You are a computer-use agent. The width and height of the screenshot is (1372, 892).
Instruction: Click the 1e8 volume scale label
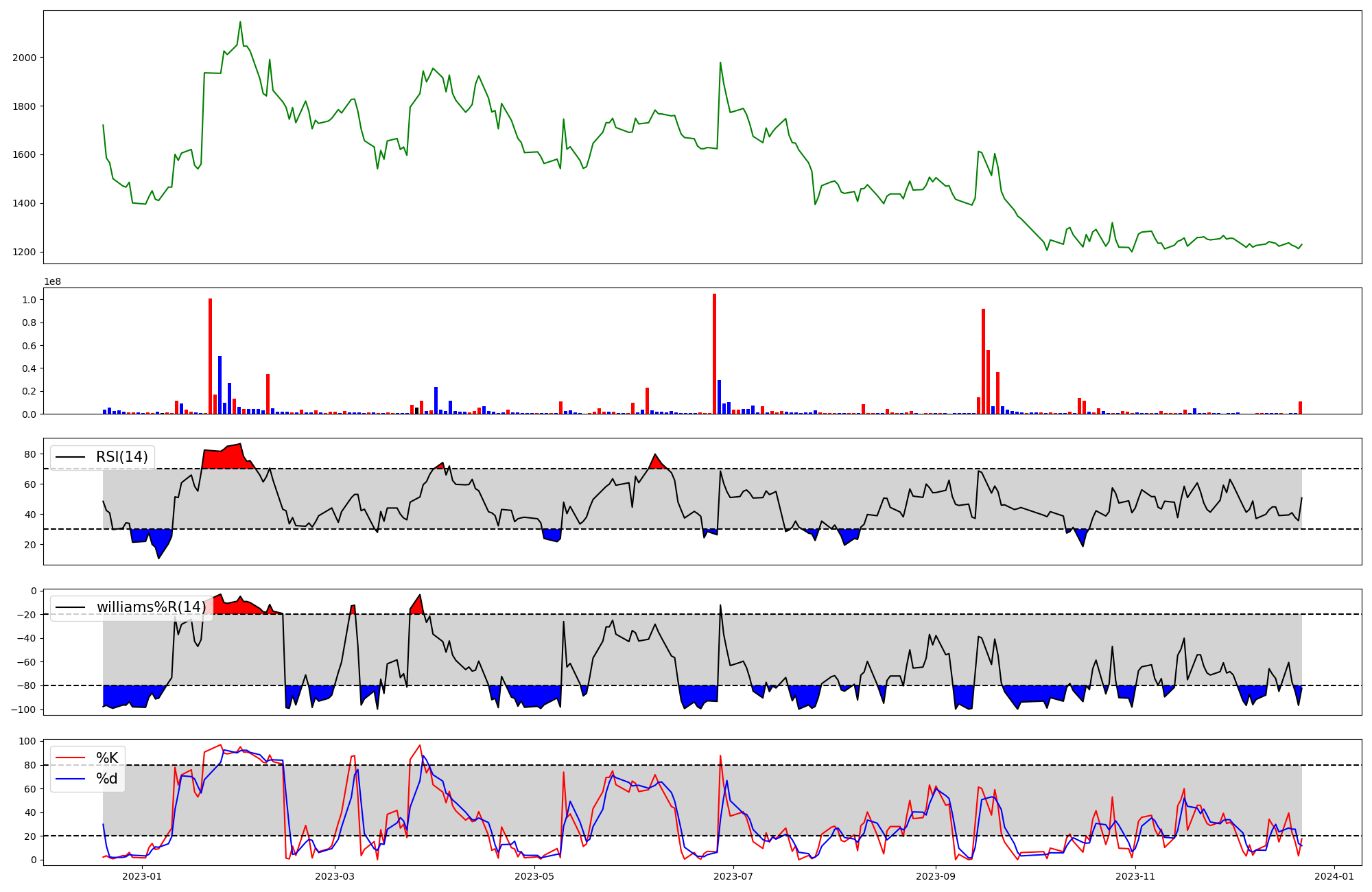(x=53, y=282)
